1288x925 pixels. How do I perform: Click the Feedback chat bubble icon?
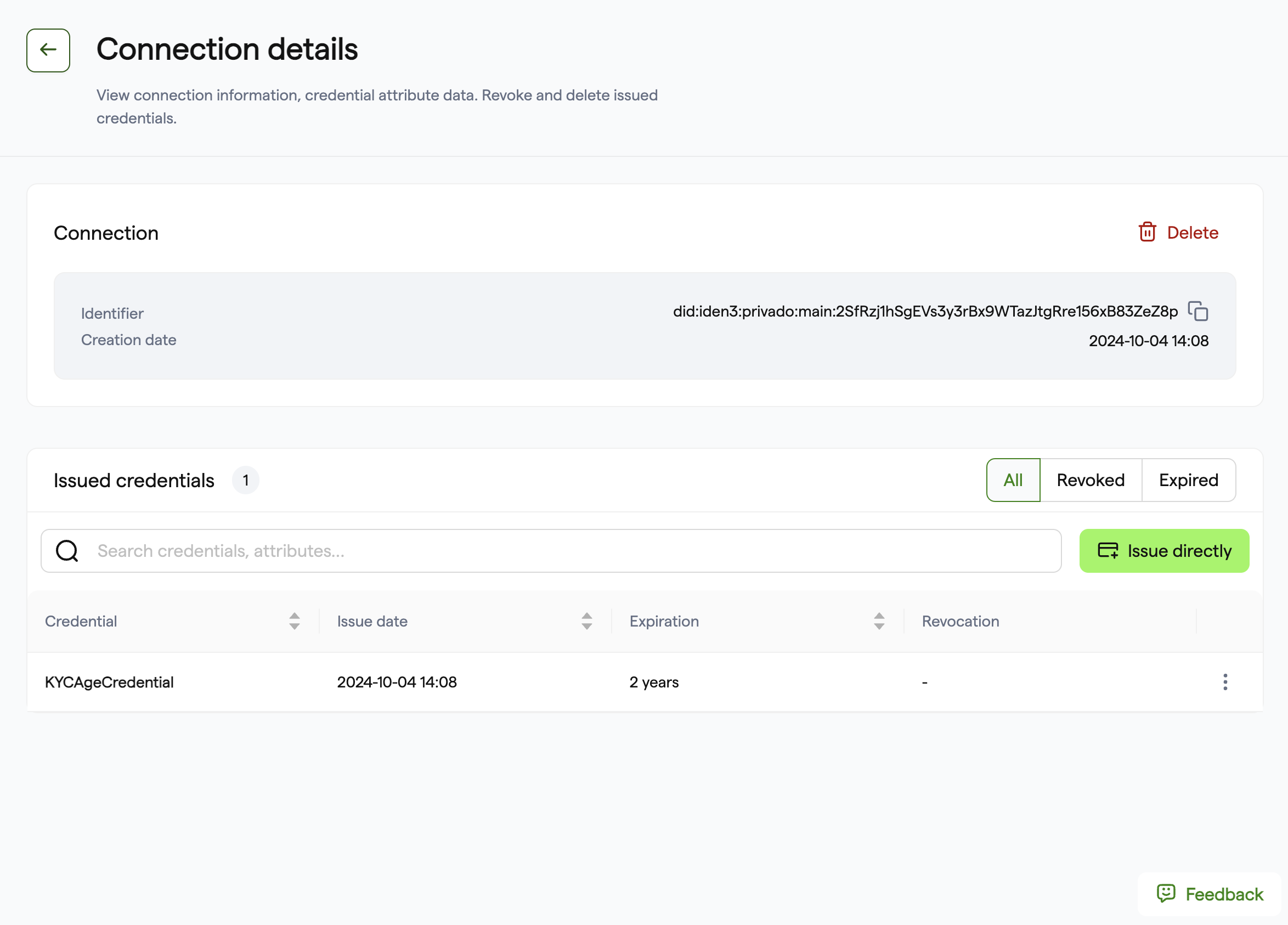point(1166,894)
